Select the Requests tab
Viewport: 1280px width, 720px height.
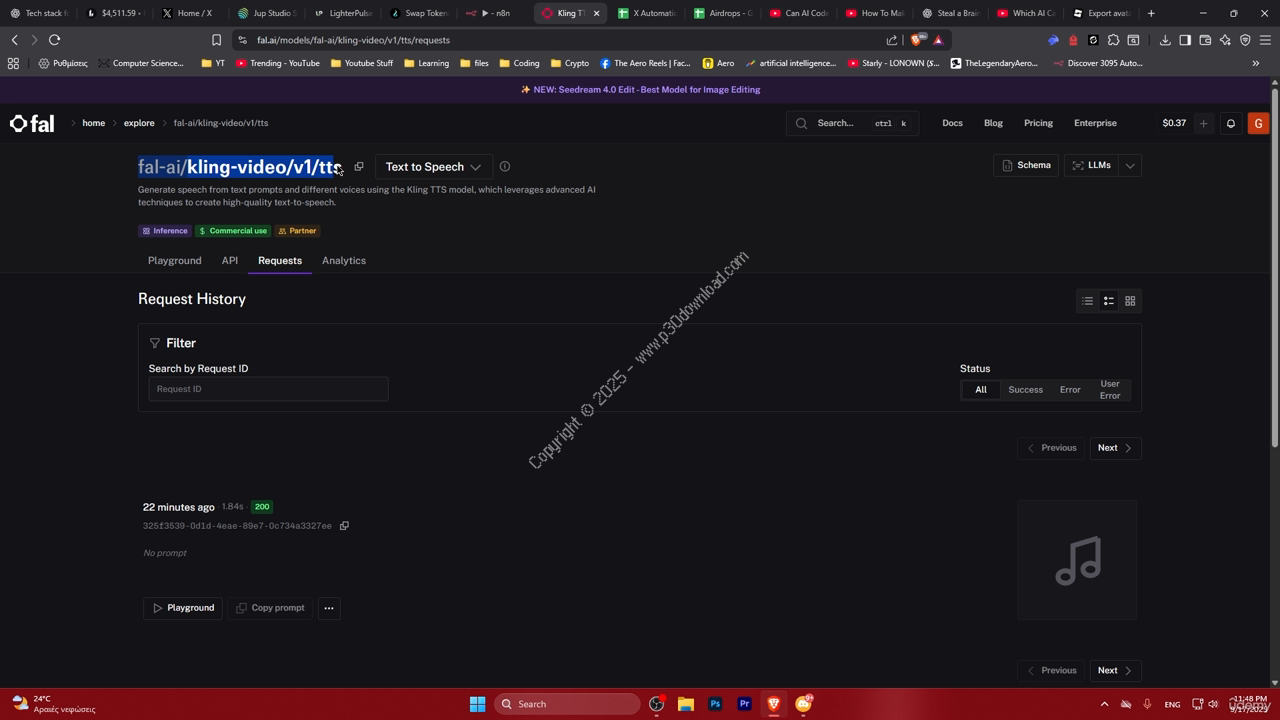[280, 261]
